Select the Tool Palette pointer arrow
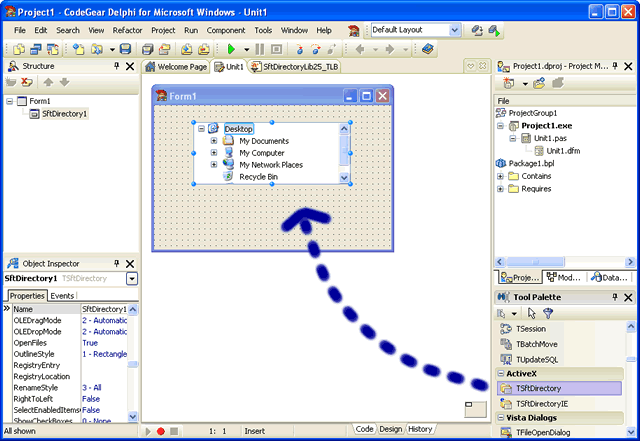The width and height of the screenshot is (640, 441). coord(531,313)
